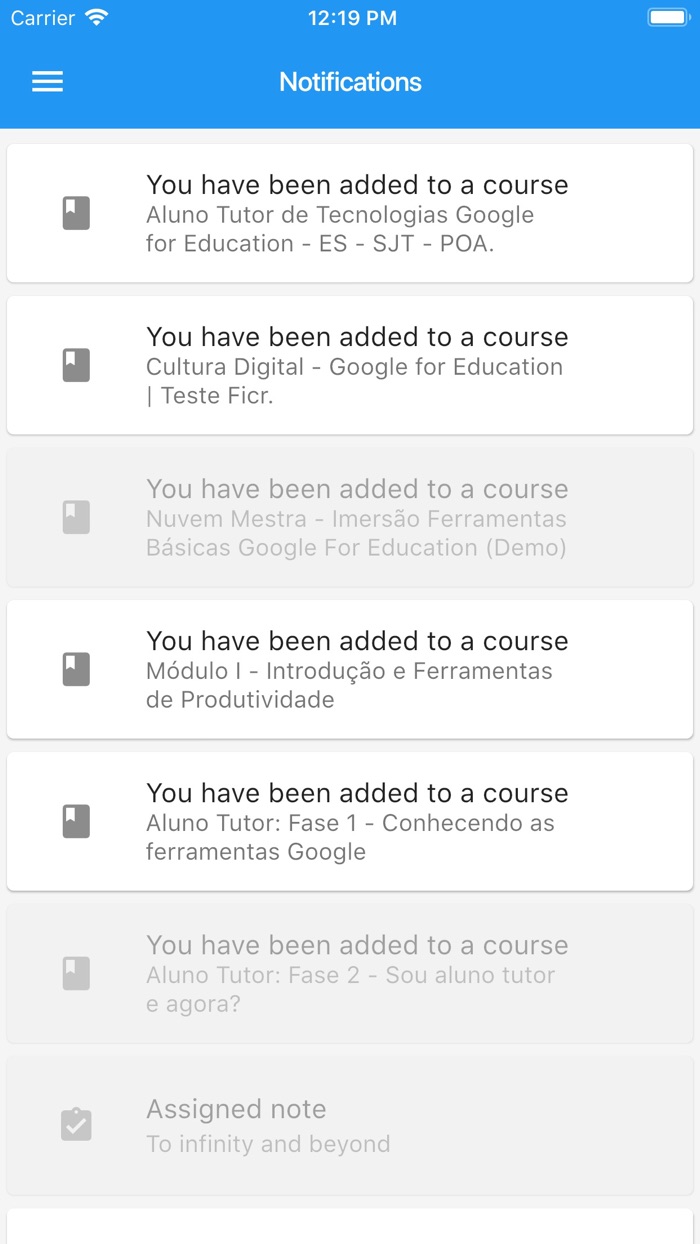
Task: Click the course flag icon on the SJT-POA notification
Action: tap(76, 212)
